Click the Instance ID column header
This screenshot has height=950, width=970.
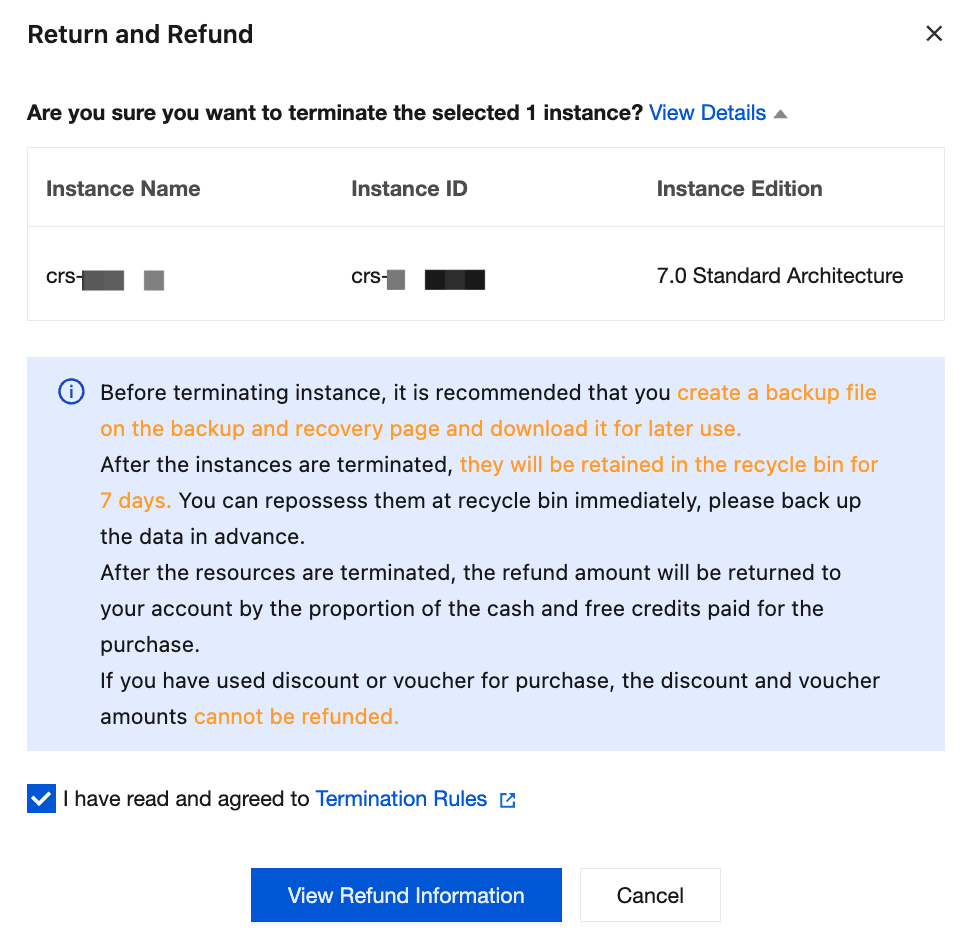409,189
